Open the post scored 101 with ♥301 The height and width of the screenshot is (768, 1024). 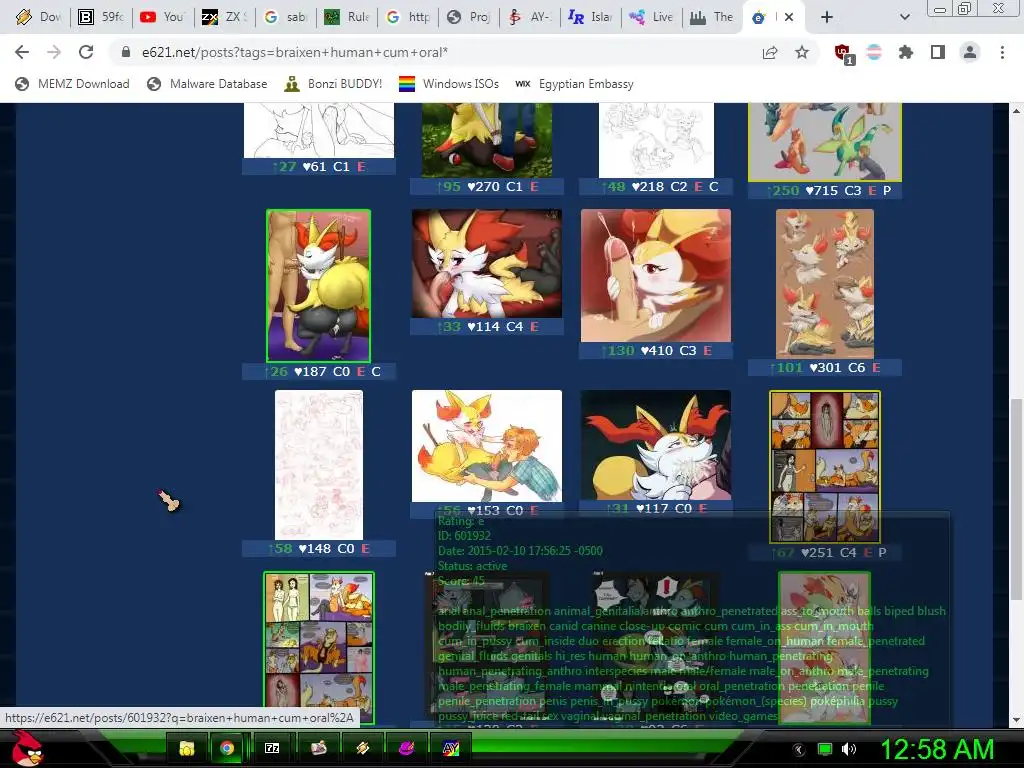pyautogui.click(x=825, y=283)
